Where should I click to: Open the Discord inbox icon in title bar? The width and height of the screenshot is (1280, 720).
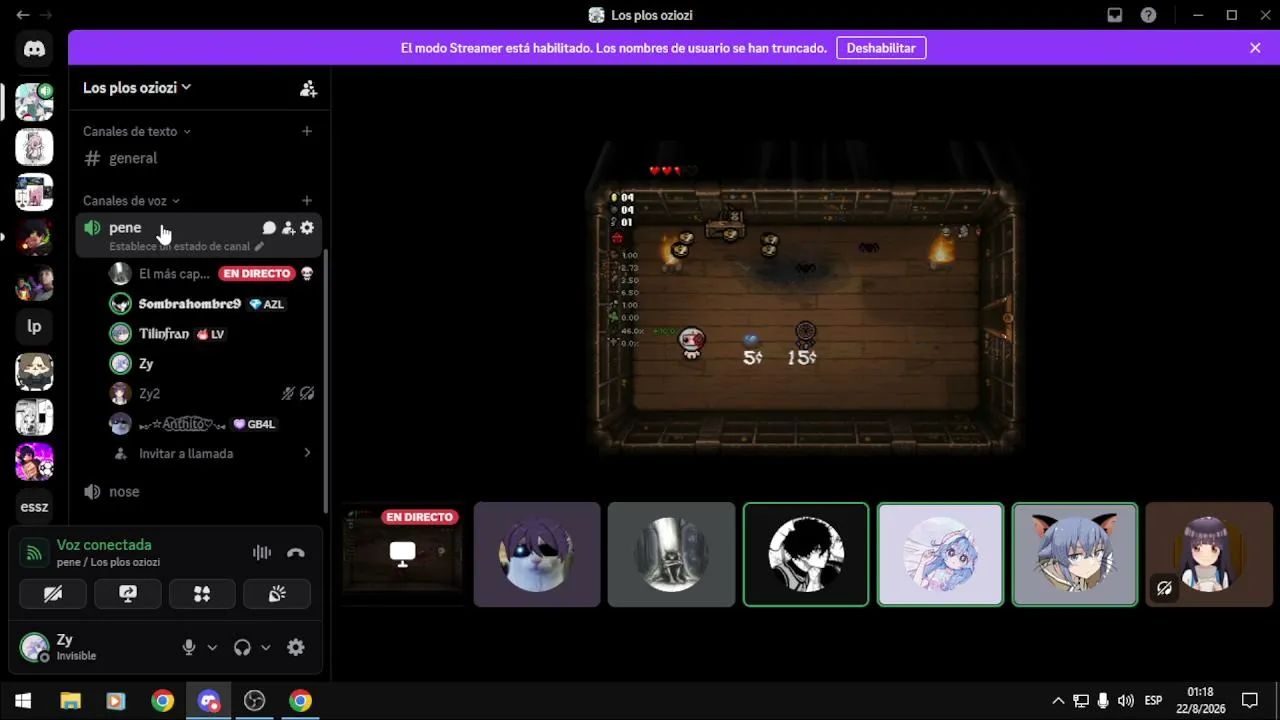click(x=1115, y=15)
